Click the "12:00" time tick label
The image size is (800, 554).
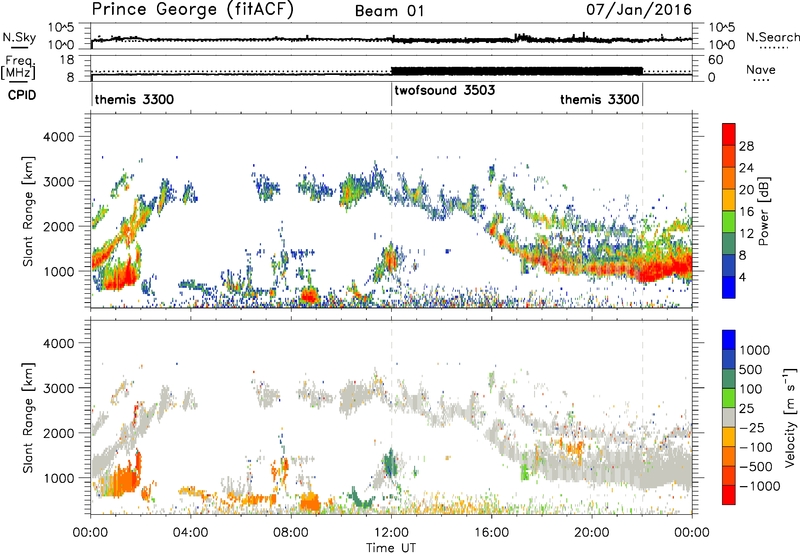[391, 533]
